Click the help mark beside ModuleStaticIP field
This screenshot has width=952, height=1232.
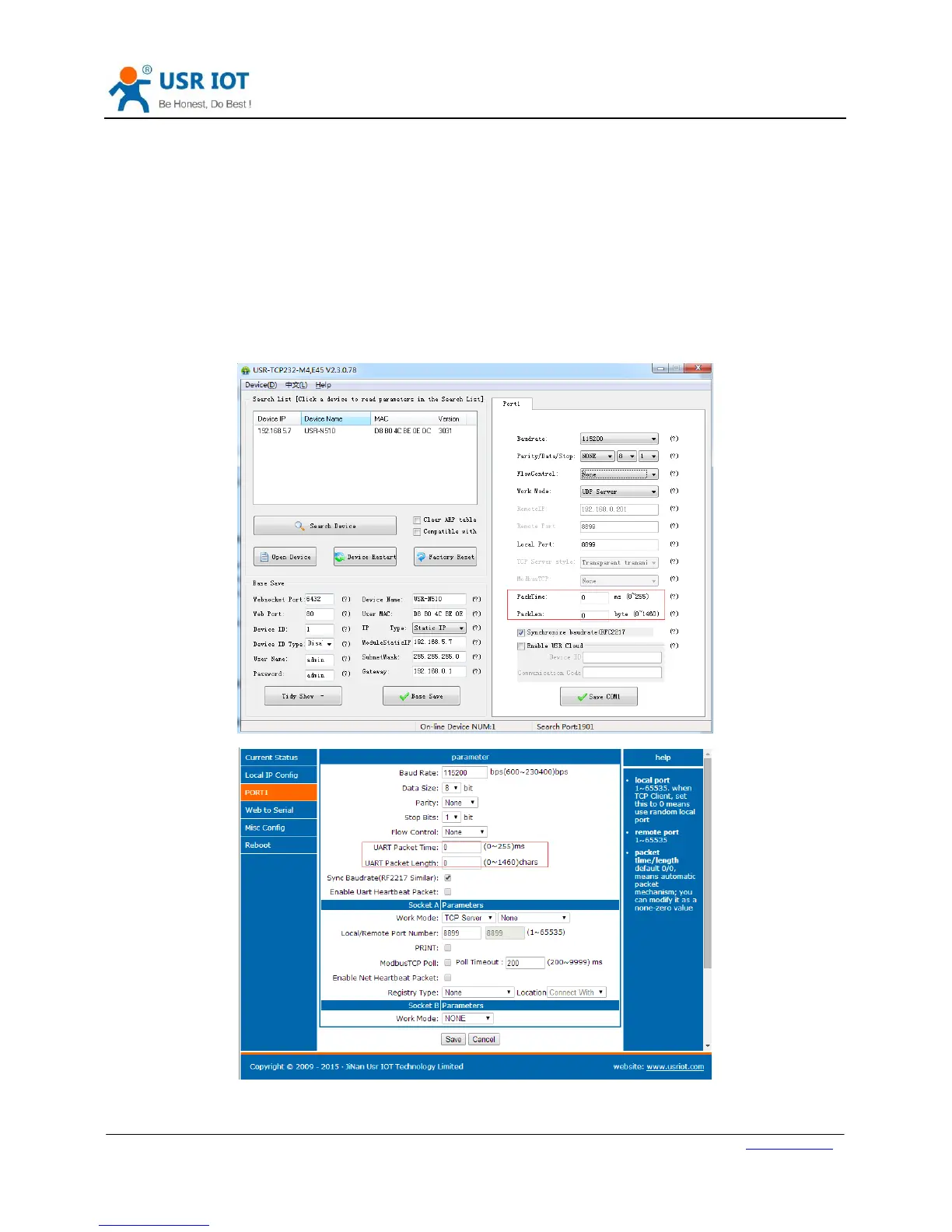point(477,642)
